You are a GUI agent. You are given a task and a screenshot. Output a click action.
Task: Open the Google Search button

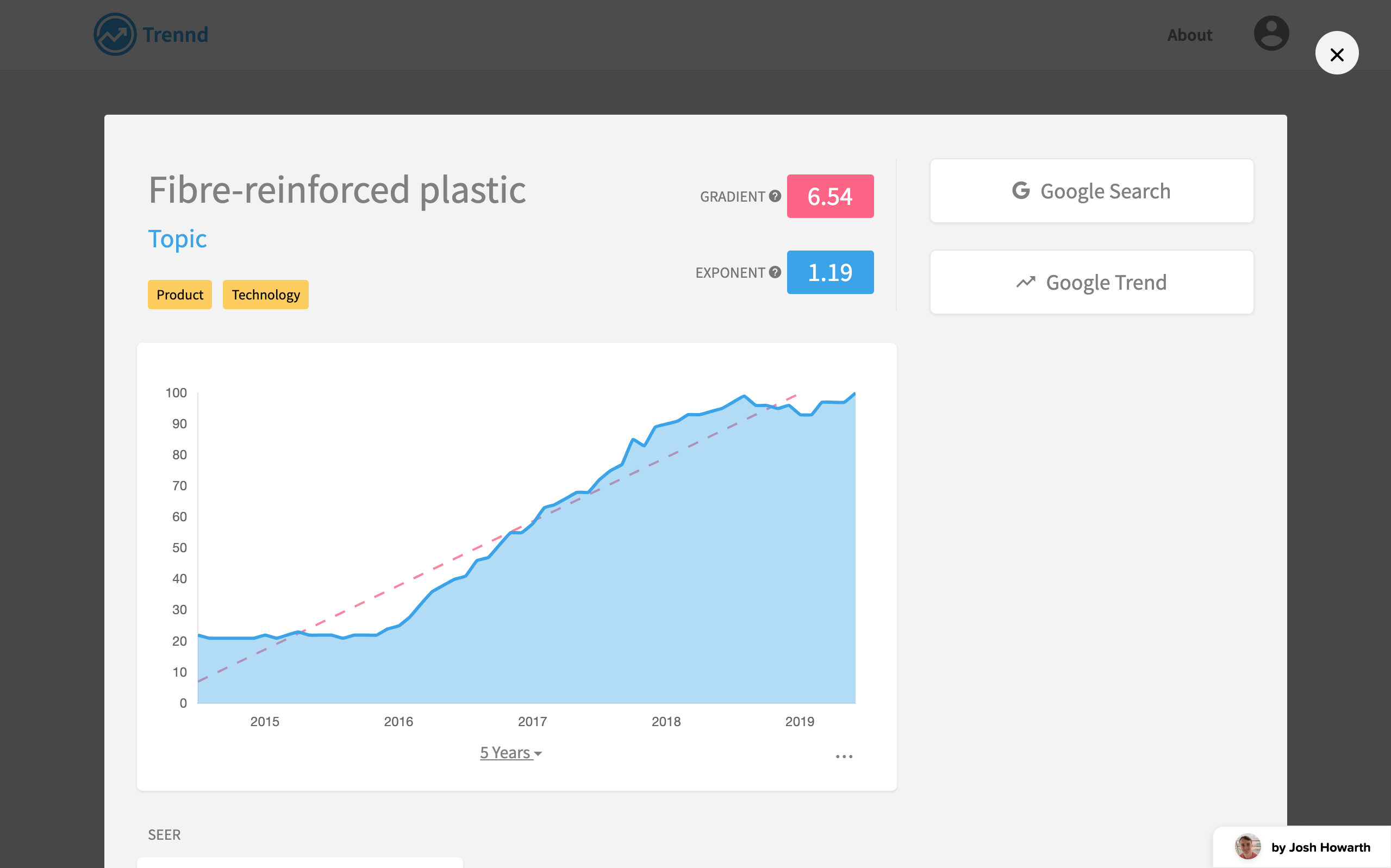point(1091,191)
